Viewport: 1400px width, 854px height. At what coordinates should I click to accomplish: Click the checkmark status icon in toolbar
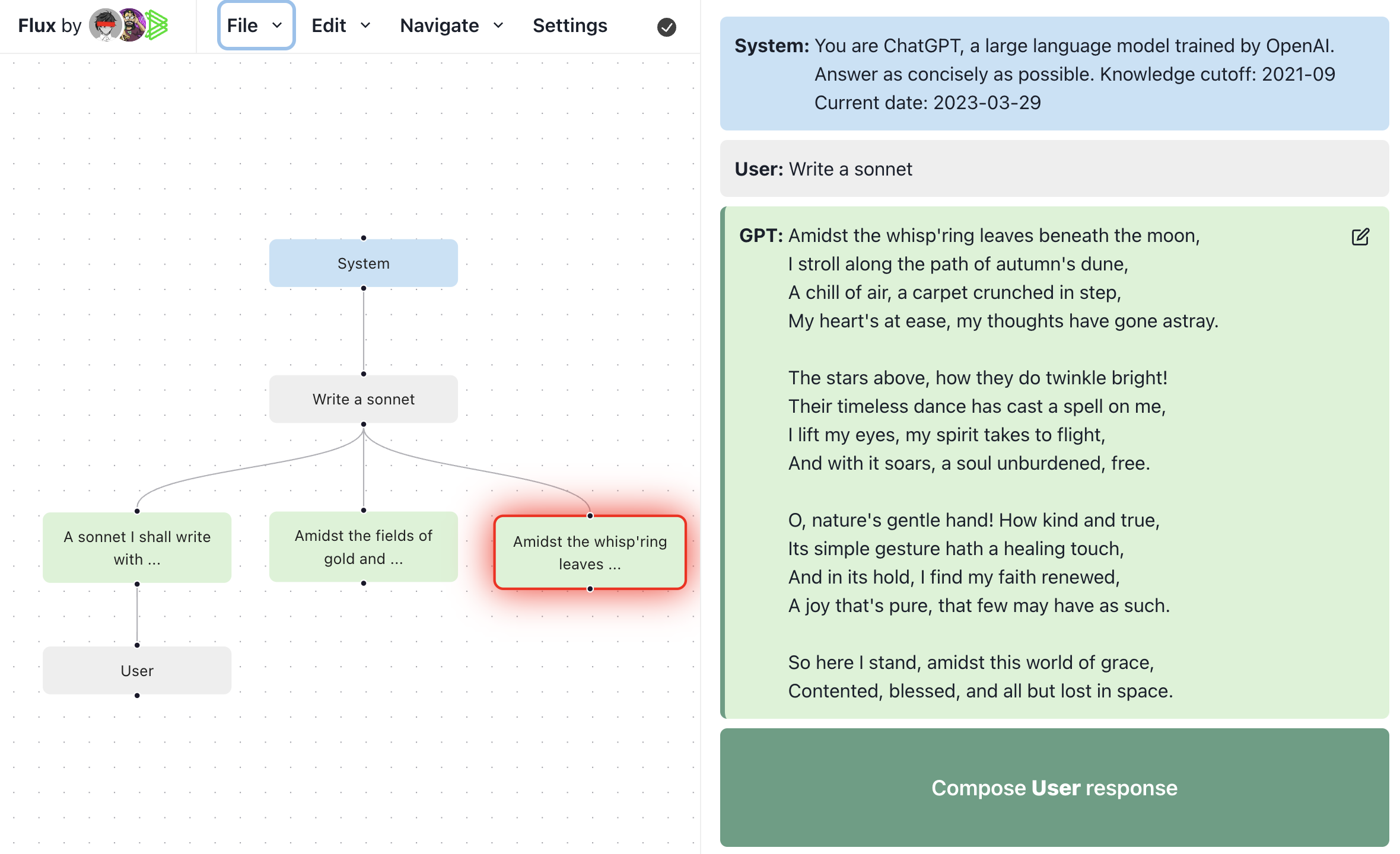pyautogui.click(x=666, y=27)
